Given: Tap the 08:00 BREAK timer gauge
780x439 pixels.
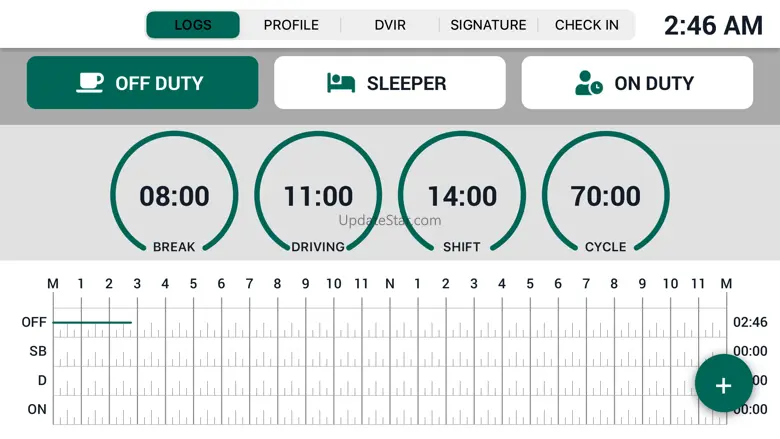Looking at the screenshot, I should point(174,193).
